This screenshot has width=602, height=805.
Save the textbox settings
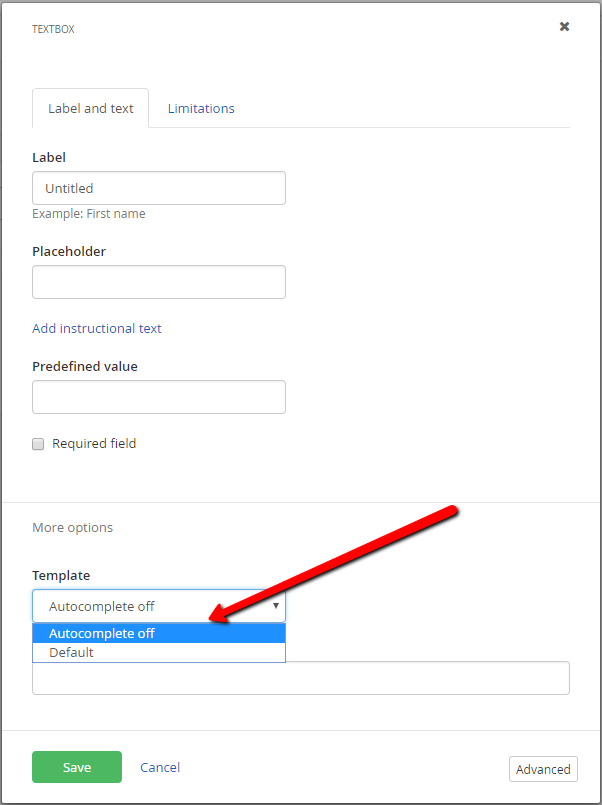tap(77, 767)
